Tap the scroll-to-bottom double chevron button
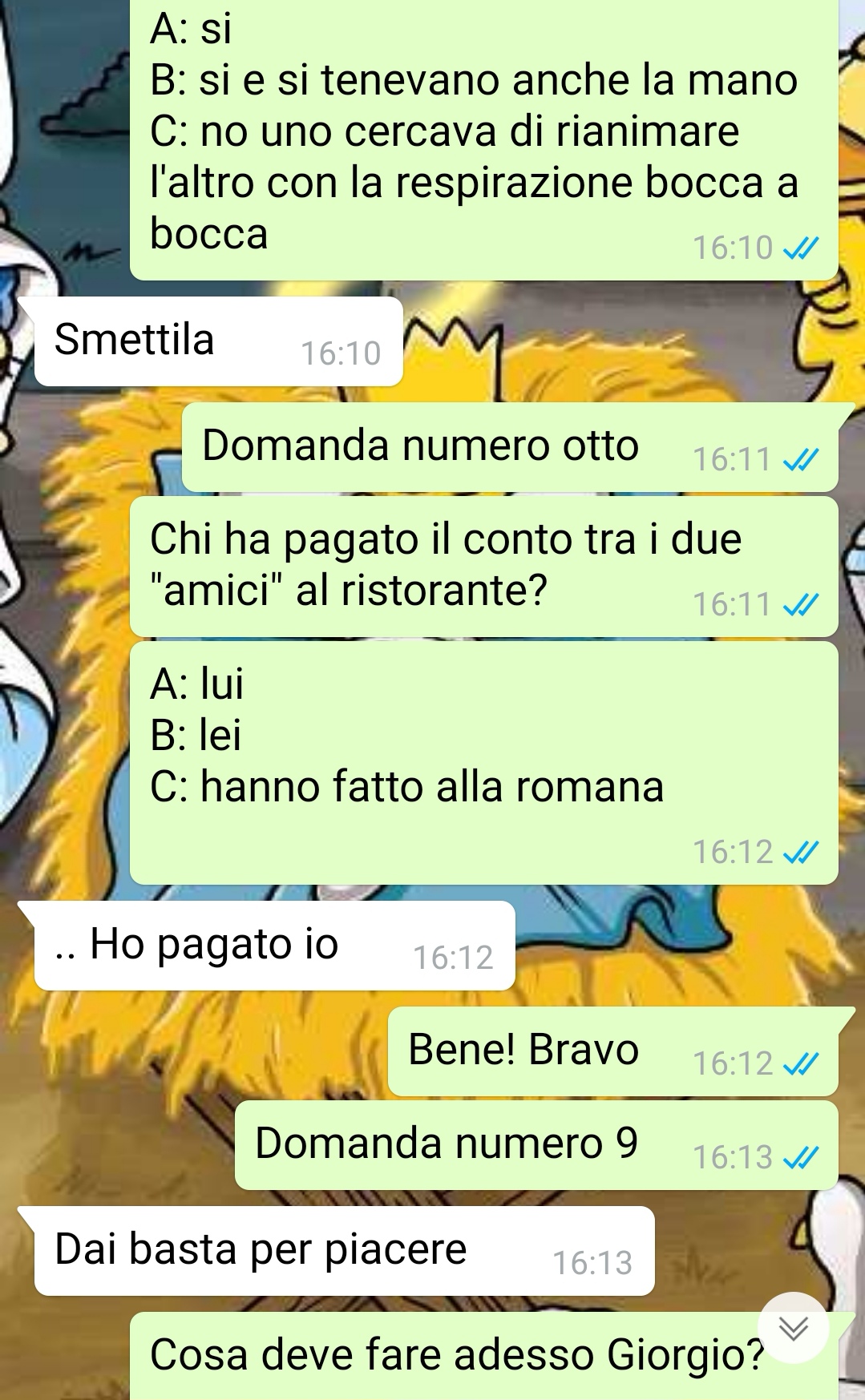The height and width of the screenshot is (1400, 865). [x=794, y=1329]
